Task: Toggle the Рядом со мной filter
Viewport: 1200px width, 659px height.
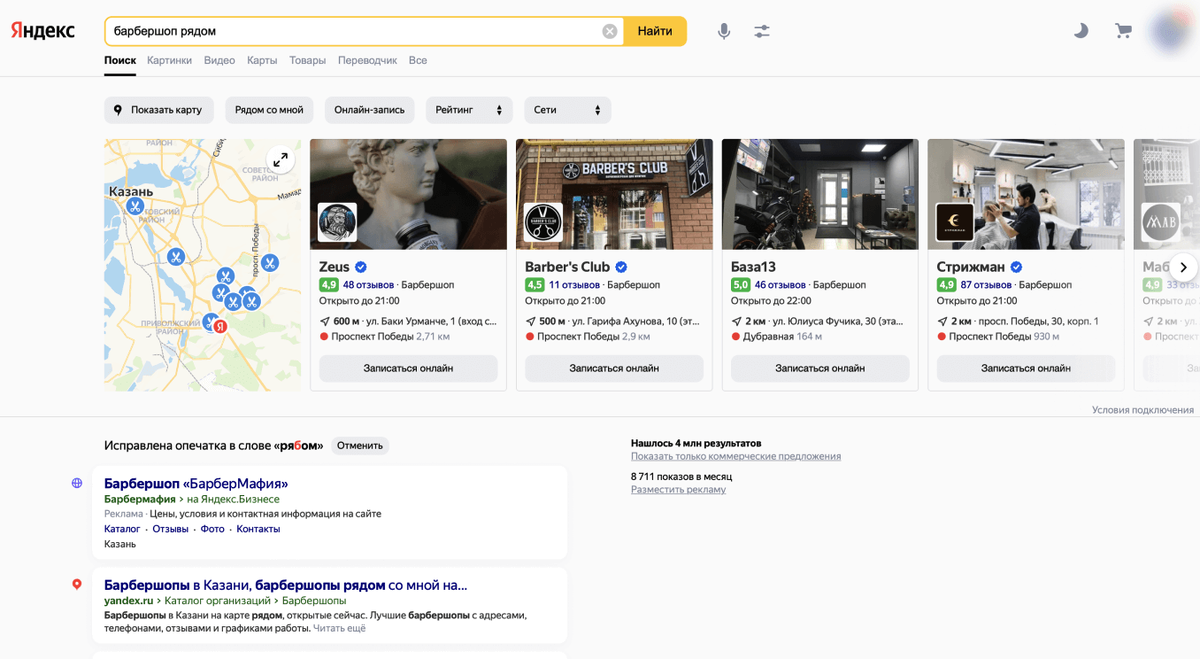Action: point(269,110)
